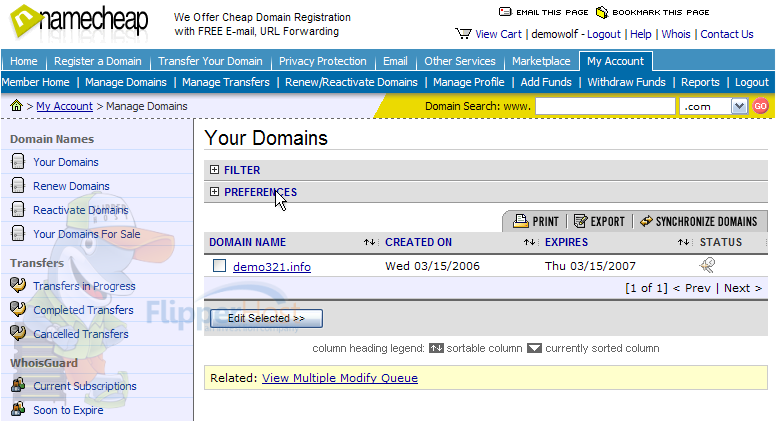
Task: Click the icon beside Renew Domains
Action: pos(18,185)
